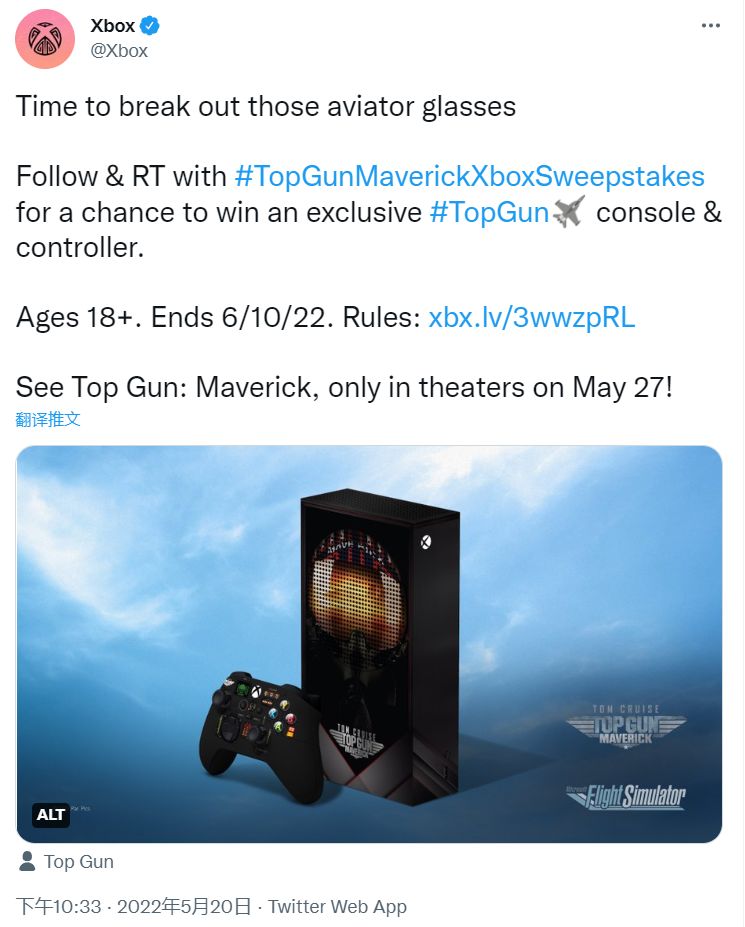
Task: Click the person icon beside Top Gun
Action: pos(27,861)
